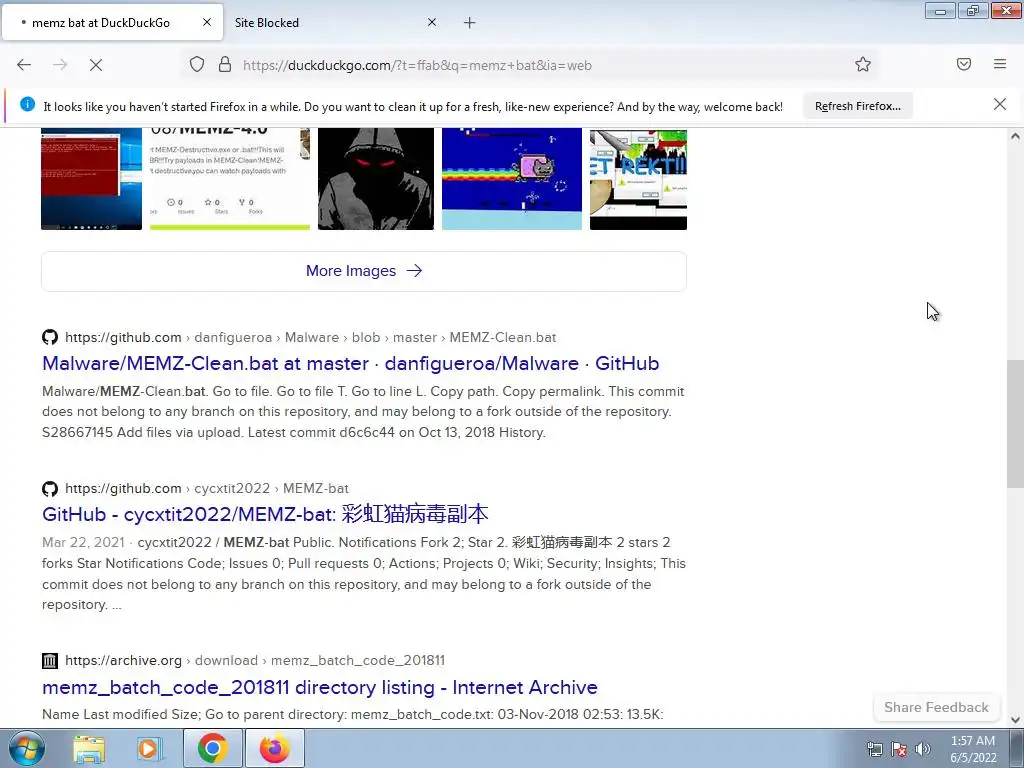Close the Site Blocked tab

[432, 22]
